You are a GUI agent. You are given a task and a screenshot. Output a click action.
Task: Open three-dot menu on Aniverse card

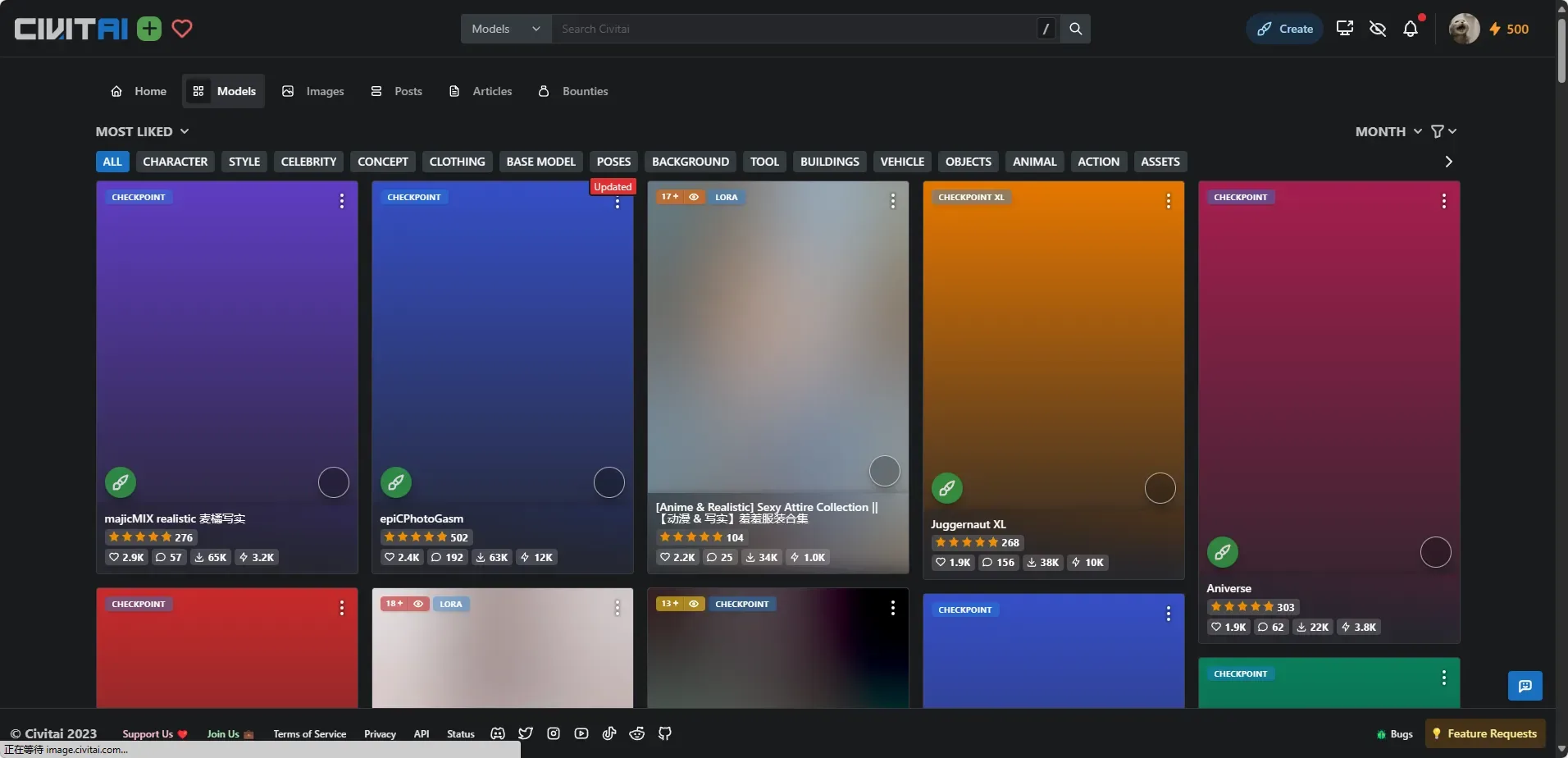1444,201
